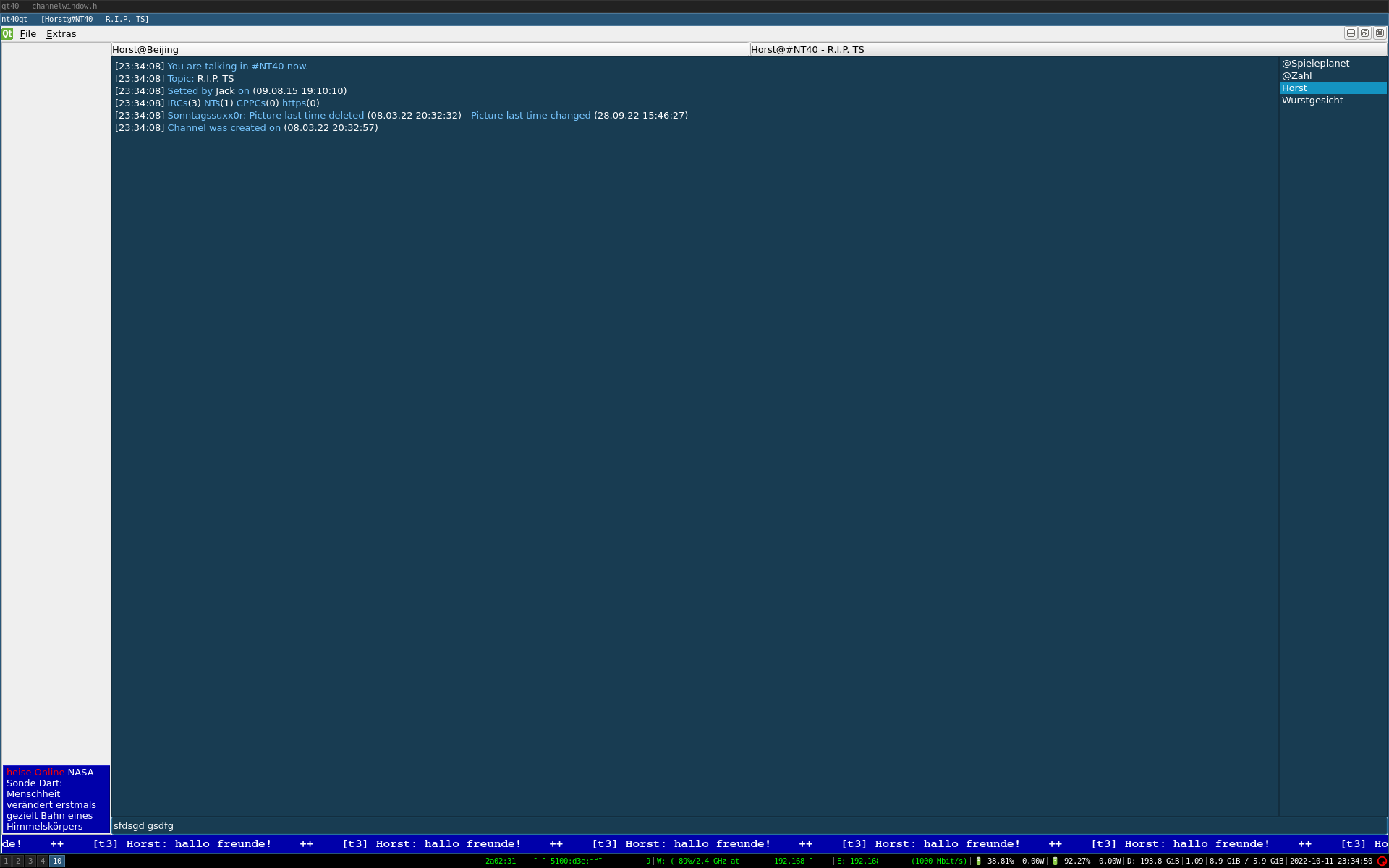Switch to workspace 2

(19, 861)
